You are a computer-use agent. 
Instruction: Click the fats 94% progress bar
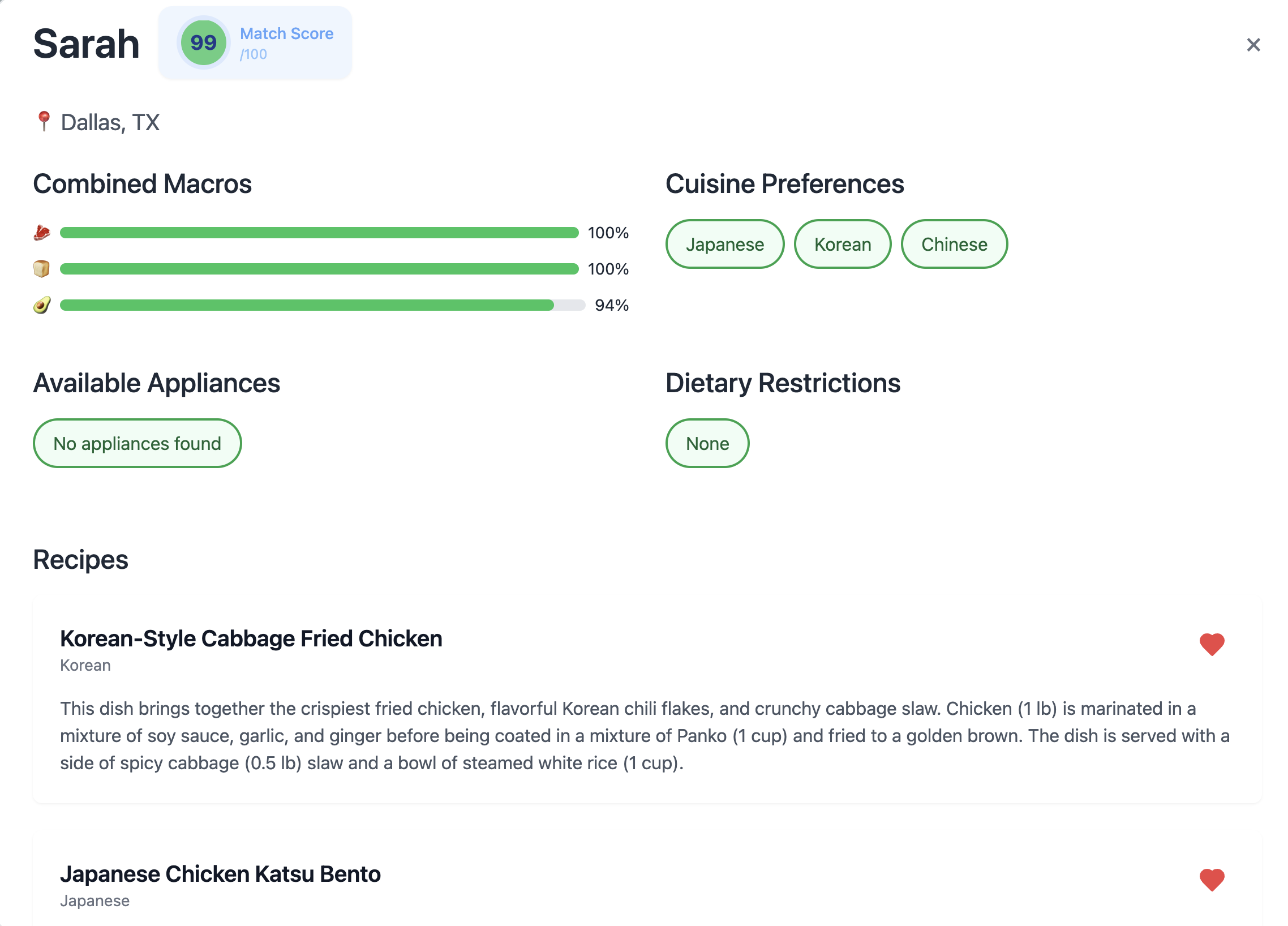(321, 305)
